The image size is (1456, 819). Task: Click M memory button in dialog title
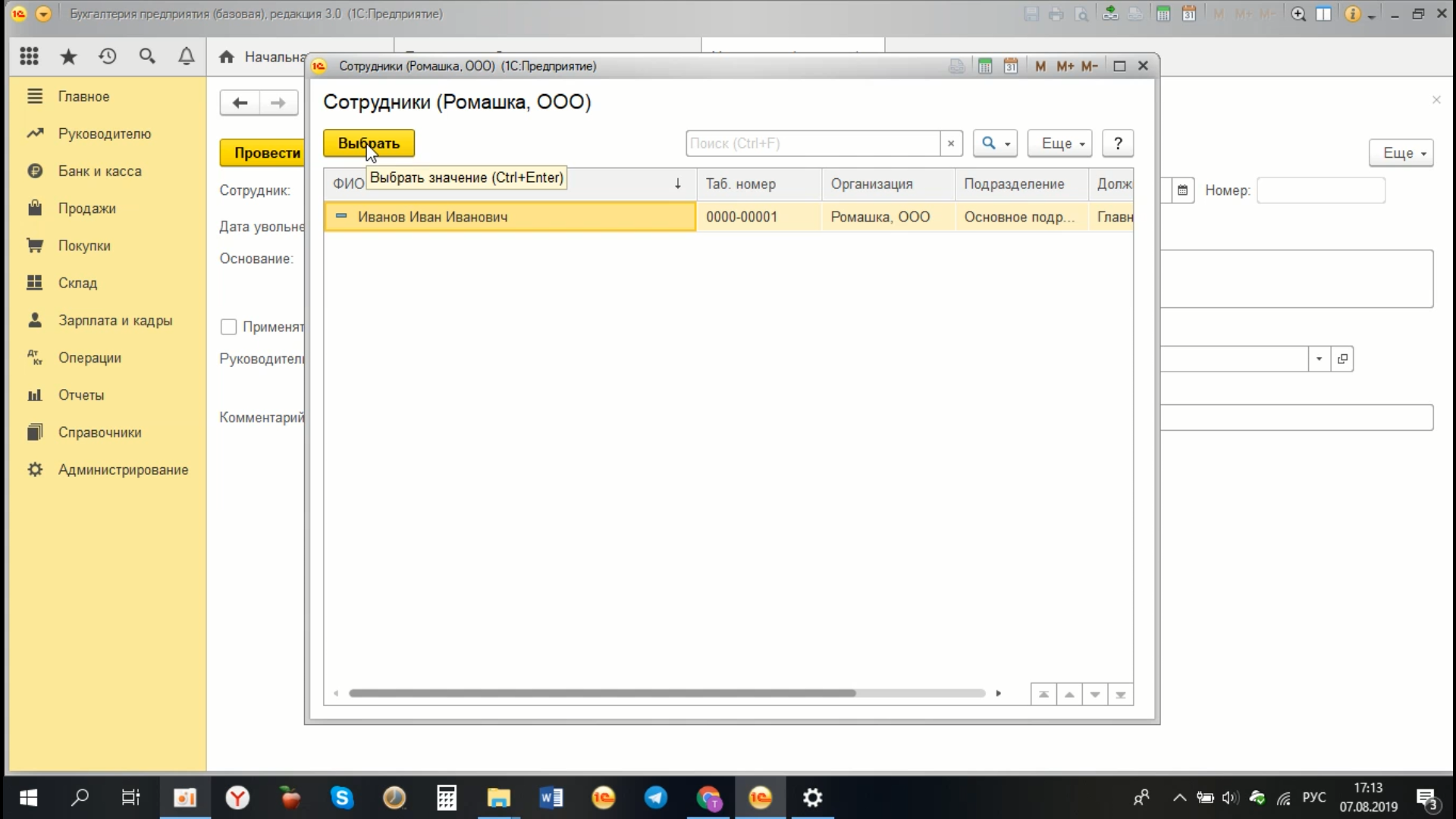(x=1040, y=66)
